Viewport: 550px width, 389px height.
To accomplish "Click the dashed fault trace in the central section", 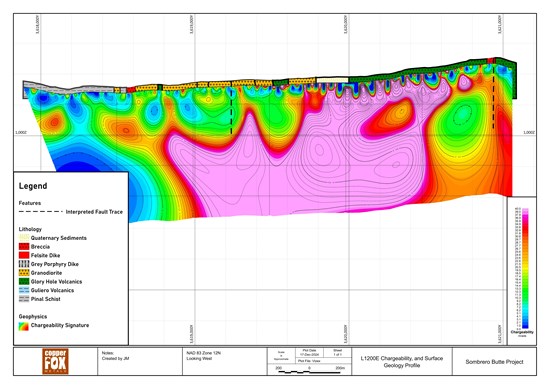I will (x=231, y=112).
